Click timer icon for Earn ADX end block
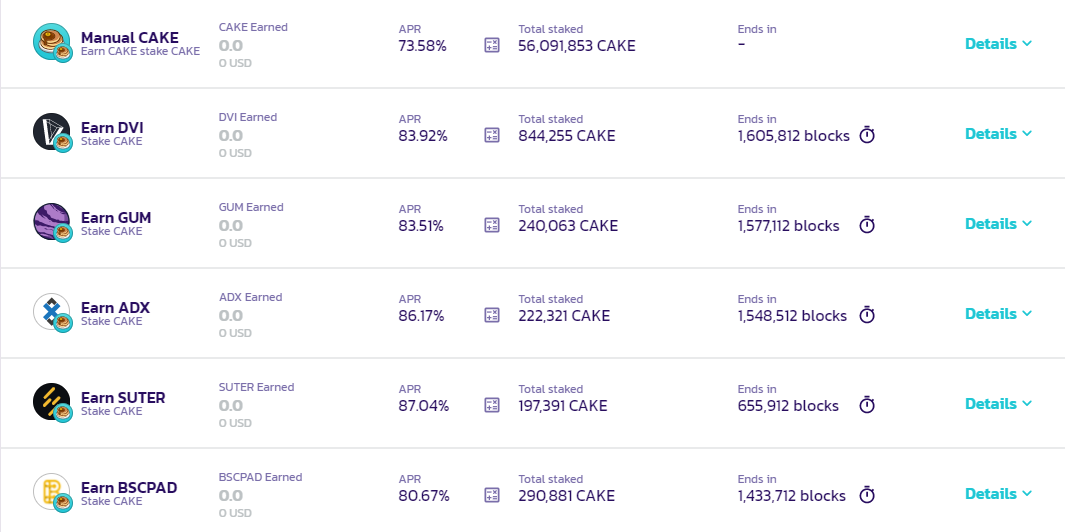Image resolution: width=1065 pixels, height=532 pixels. [867, 315]
